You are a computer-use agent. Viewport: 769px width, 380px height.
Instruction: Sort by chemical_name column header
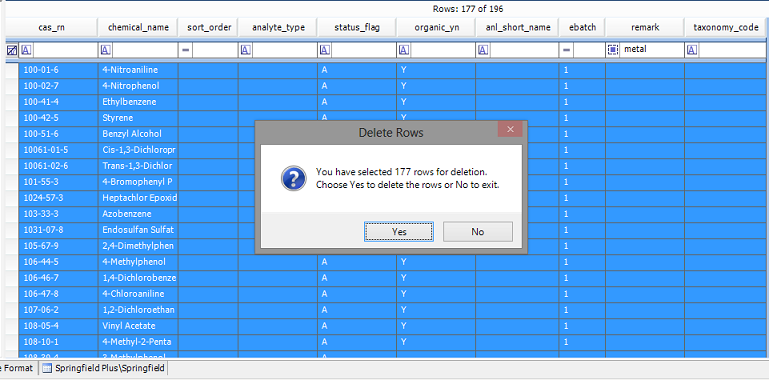tap(138, 27)
